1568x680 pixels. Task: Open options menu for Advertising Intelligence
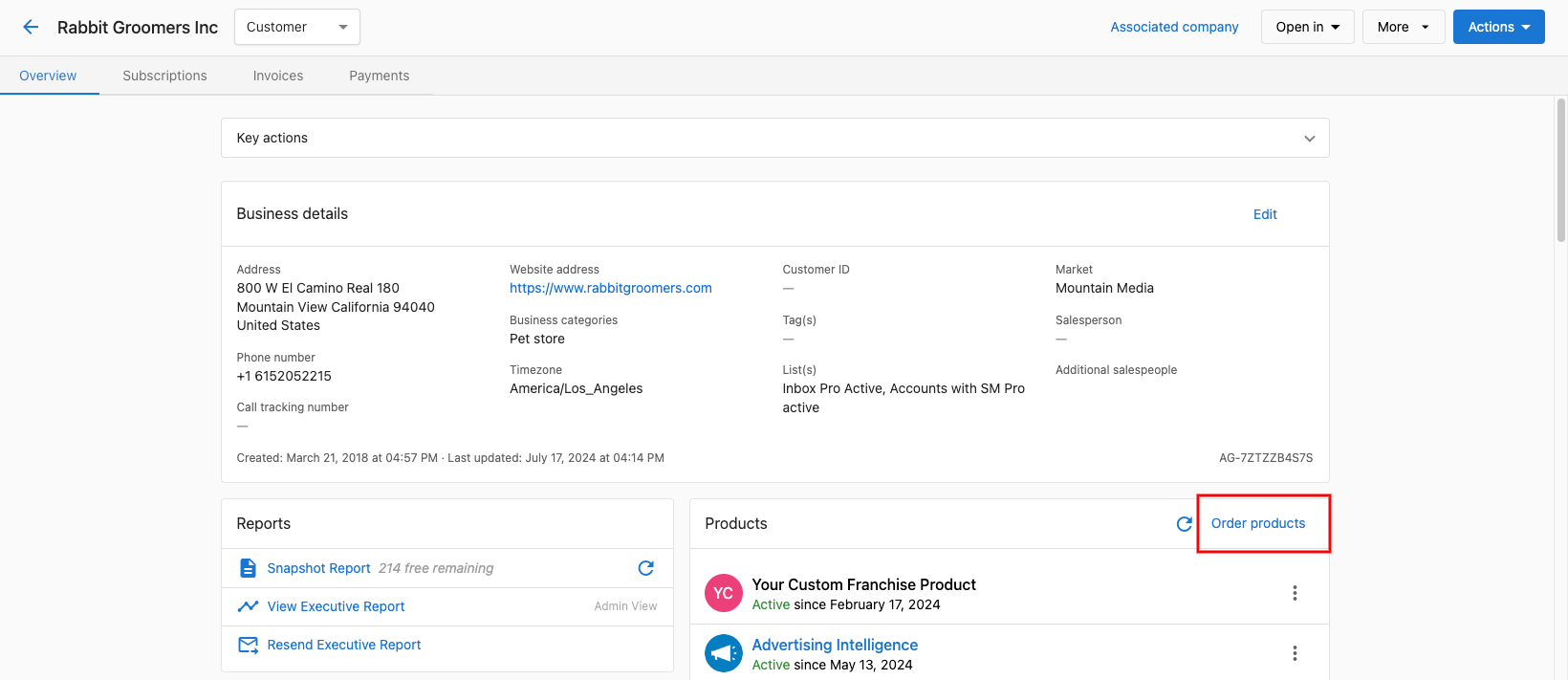coord(1295,653)
